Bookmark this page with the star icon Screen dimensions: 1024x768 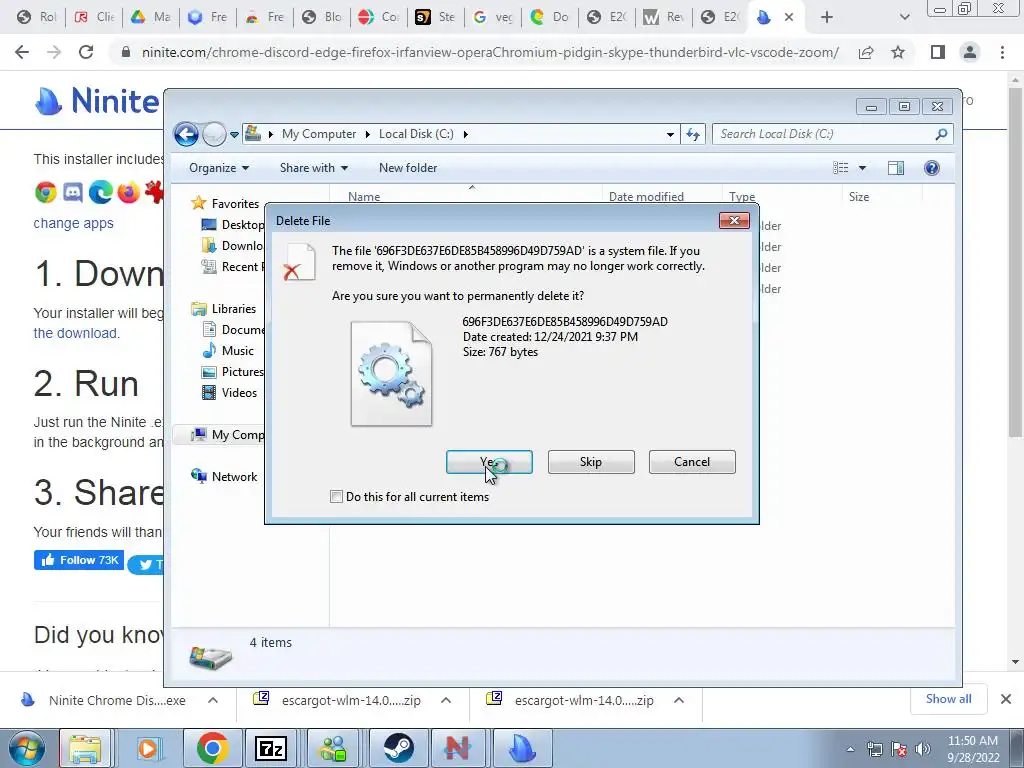tap(898, 52)
